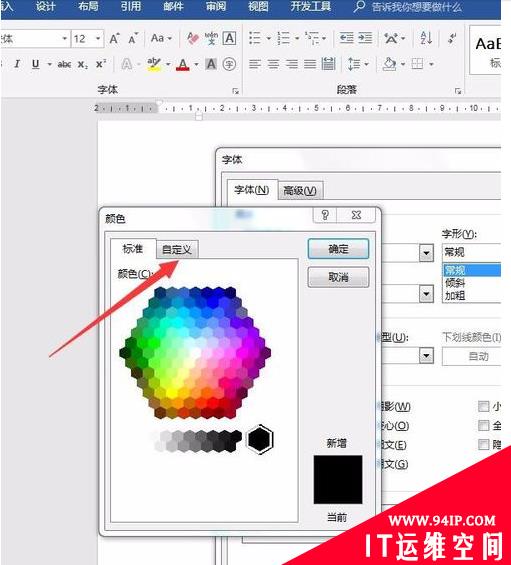Toggle the second effects checkbox (全)
511x565 pixels.
pyautogui.click(x=483, y=426)
